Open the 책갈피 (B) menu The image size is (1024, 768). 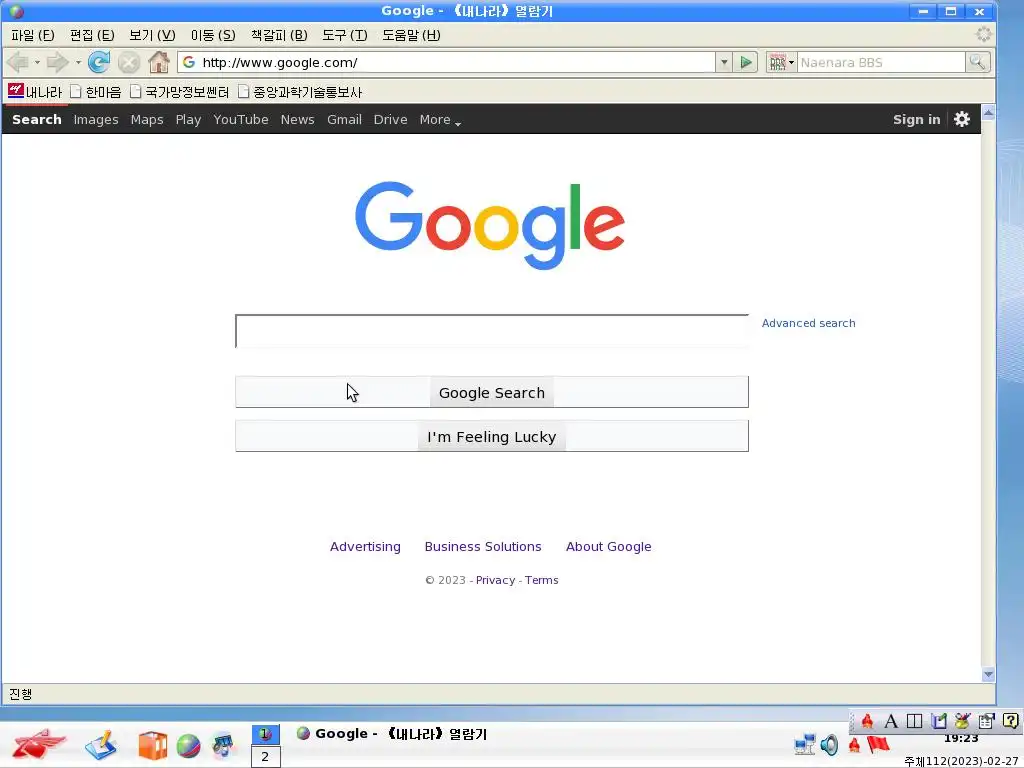(x=279, y=35)
